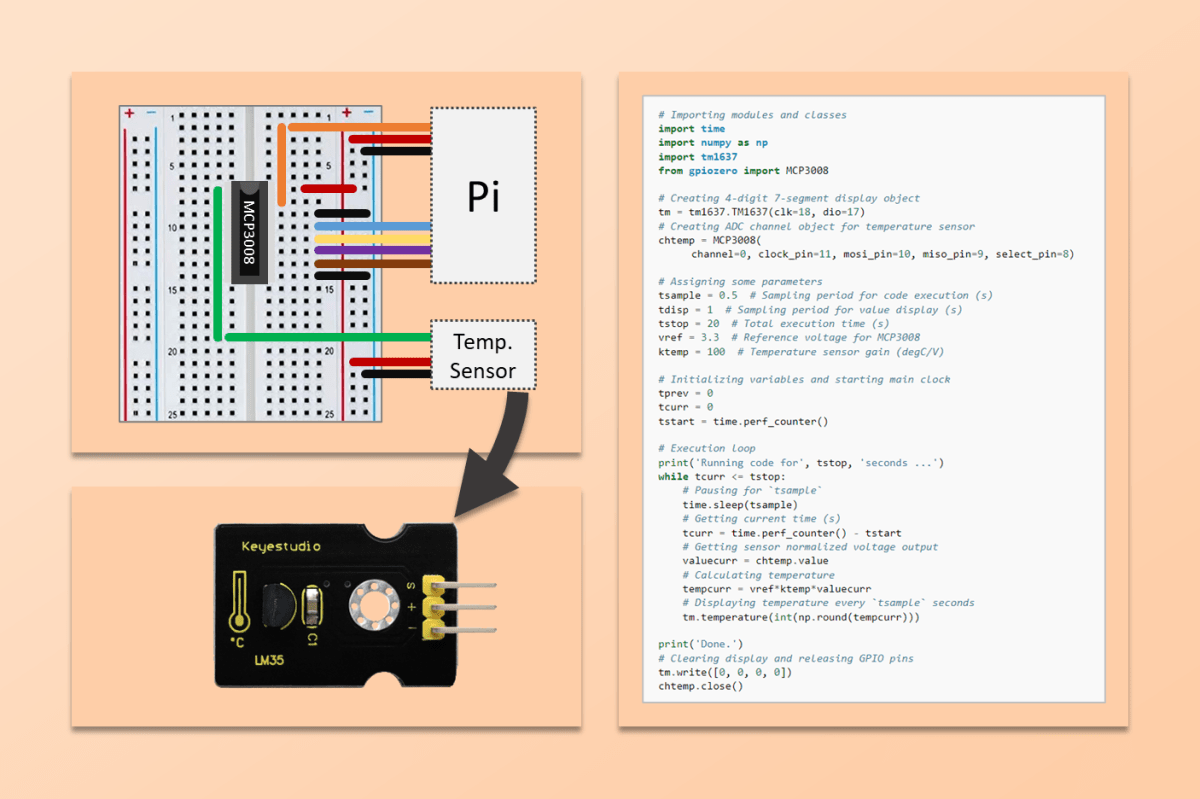Image resolution: width=1200 pixels, height=799 pixels.
Task: Select the chtemp.close() line
Action: click(700, 686)
